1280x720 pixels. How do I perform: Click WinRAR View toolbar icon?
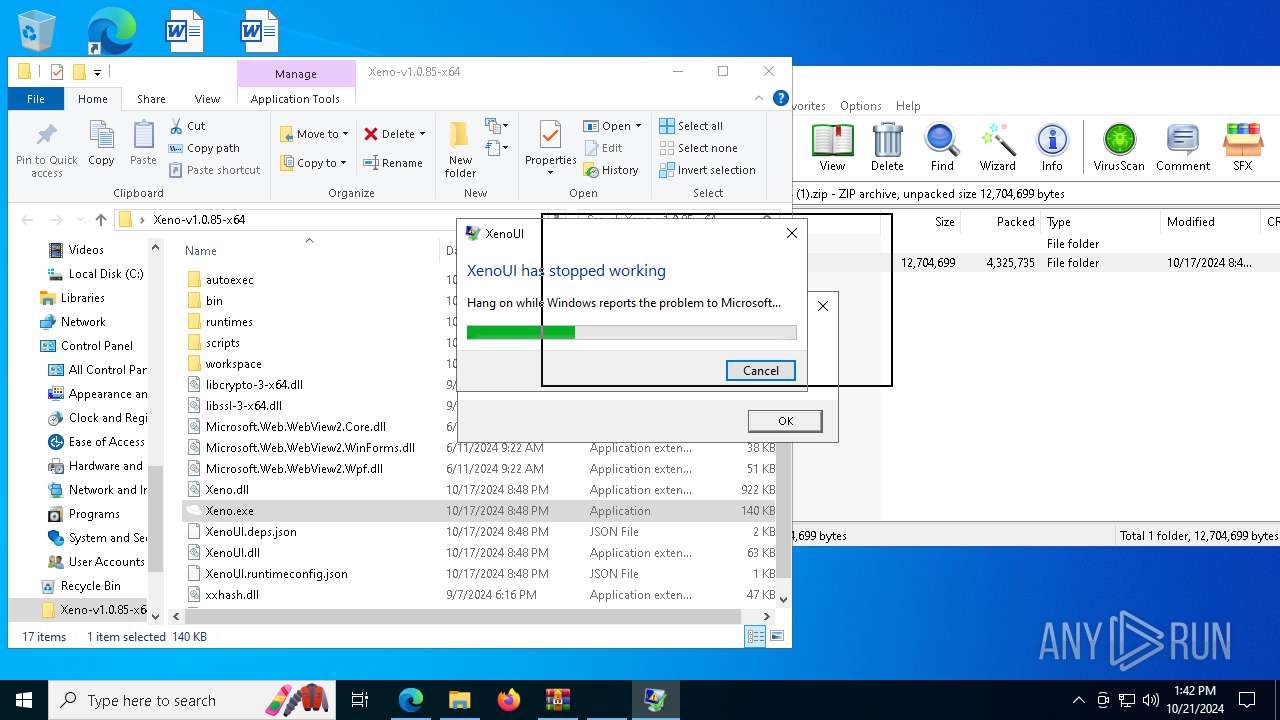point(832,148)
